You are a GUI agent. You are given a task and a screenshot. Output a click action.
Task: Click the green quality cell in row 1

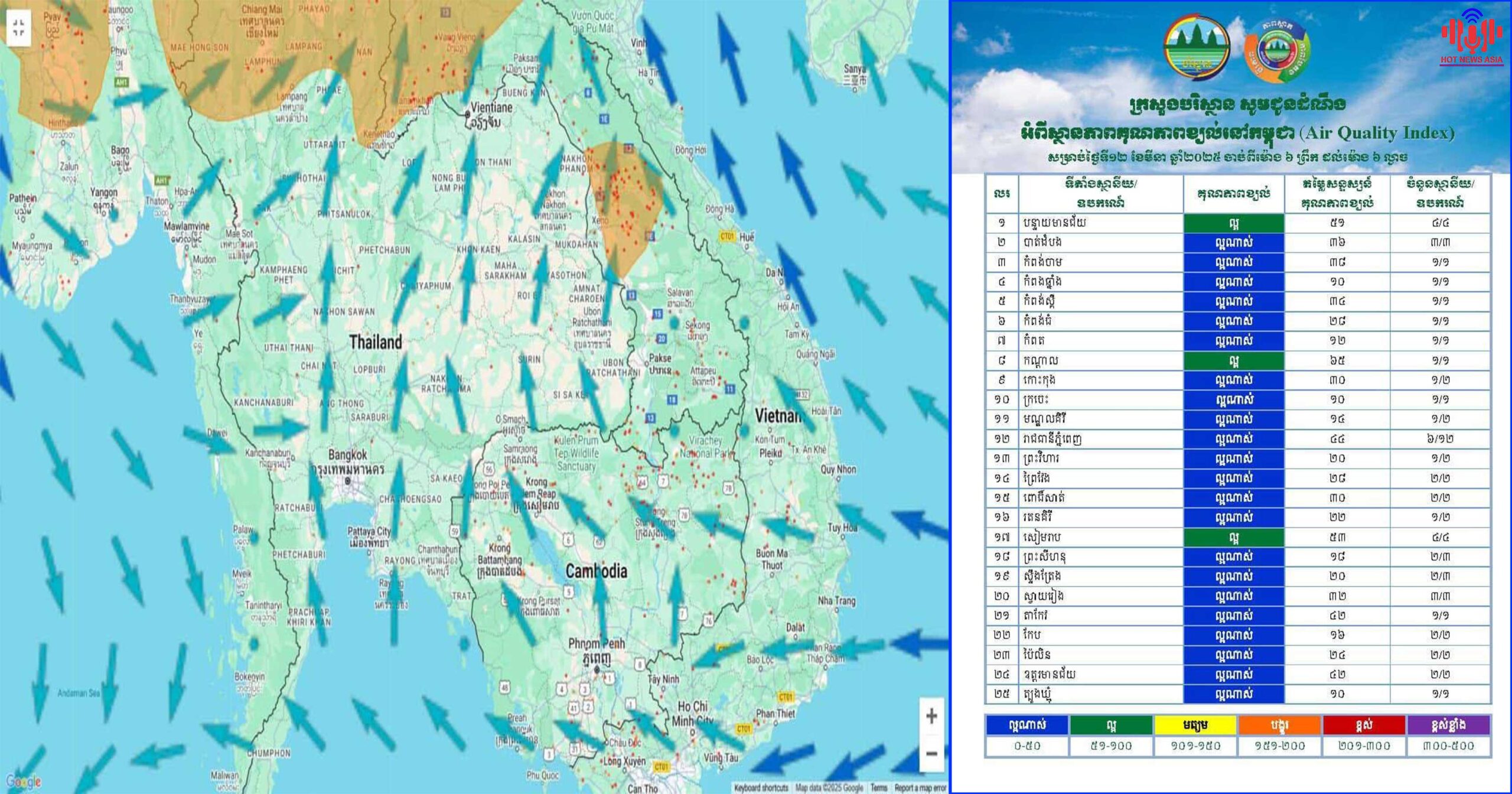point(1233,223)
